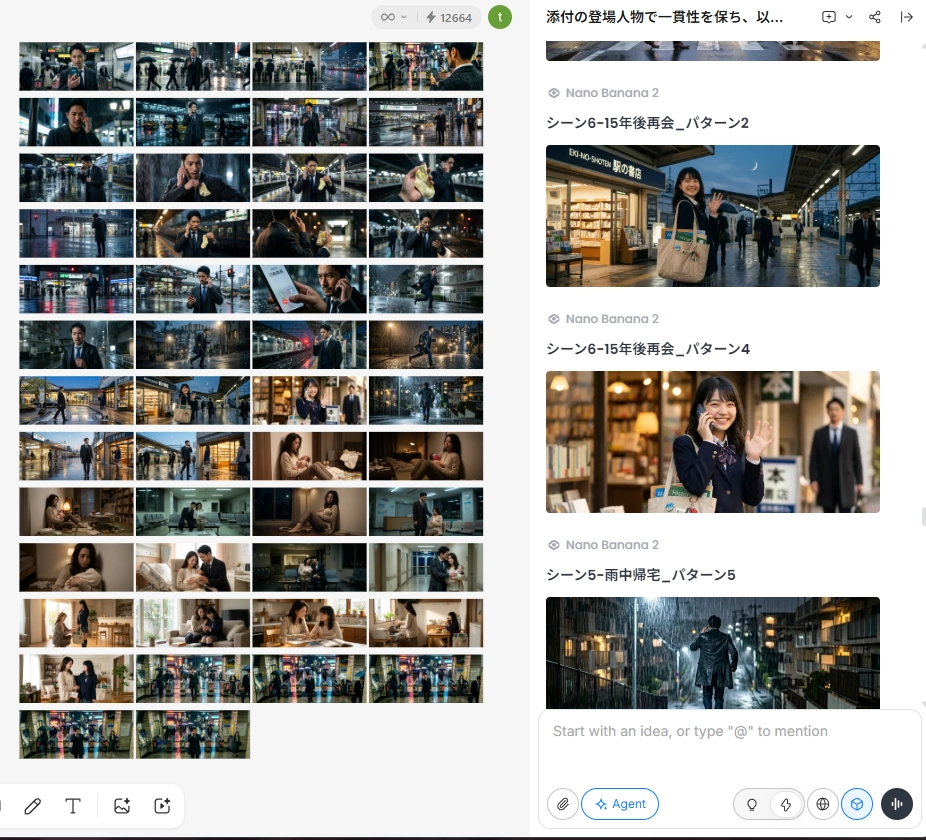Click the paperclip attach file icon
This screenshot has width=926, height=840.
coord(563,804)
